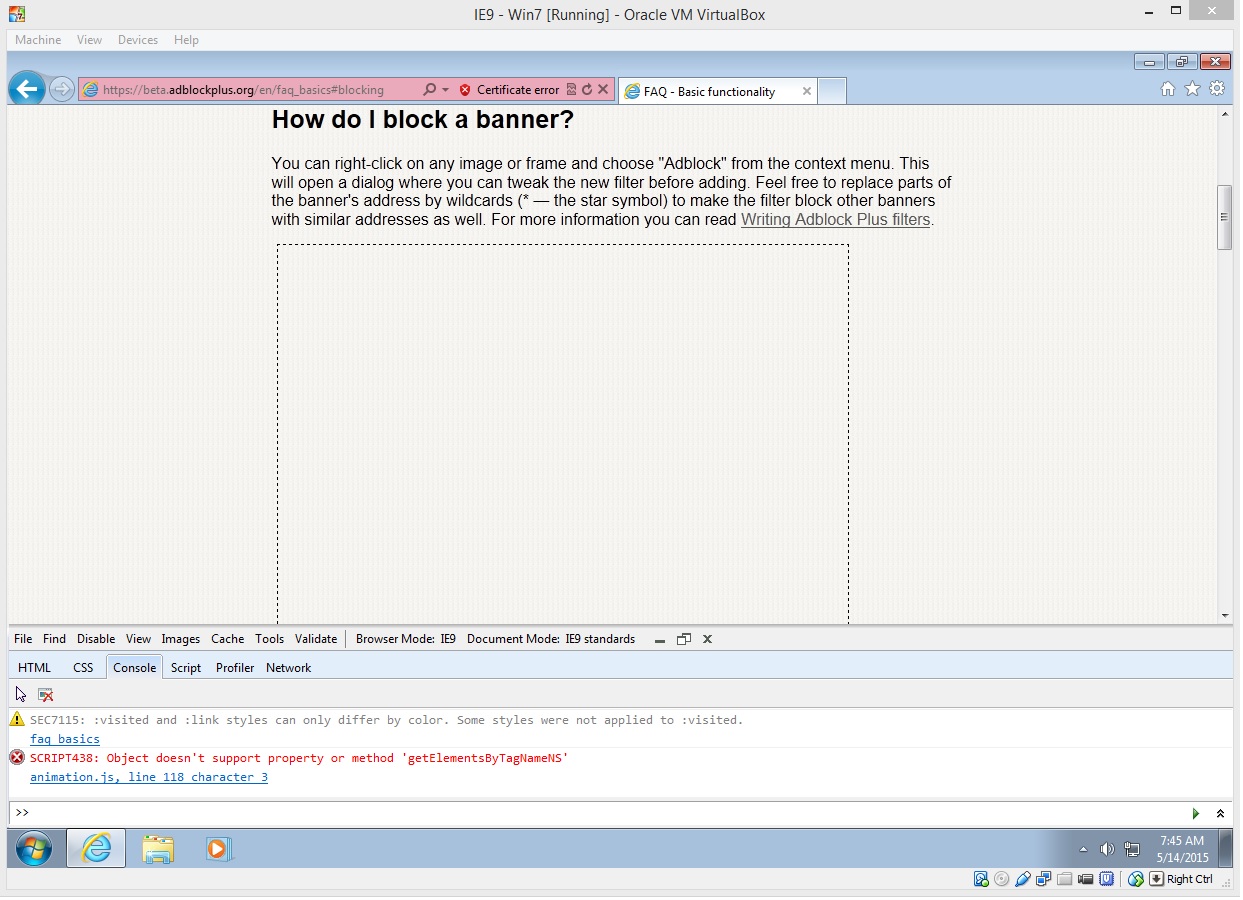Viewport: 1243px width, 900px height.
Task: Click the console command input field
Action: click(610, 814)
